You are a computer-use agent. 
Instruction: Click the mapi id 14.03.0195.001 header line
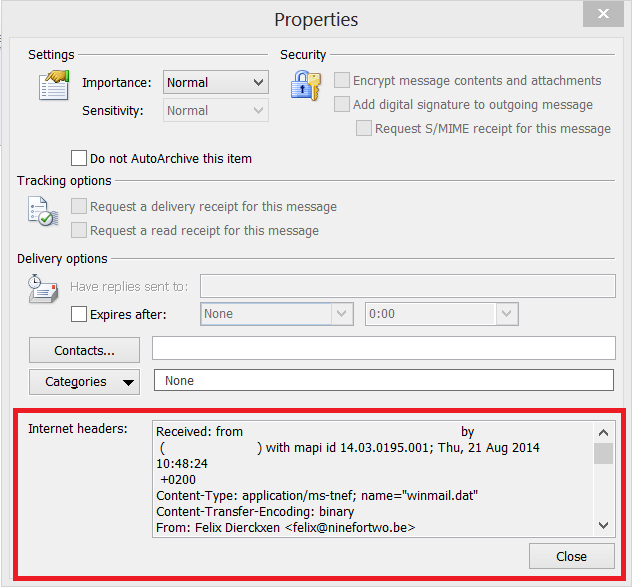(349, 448)
